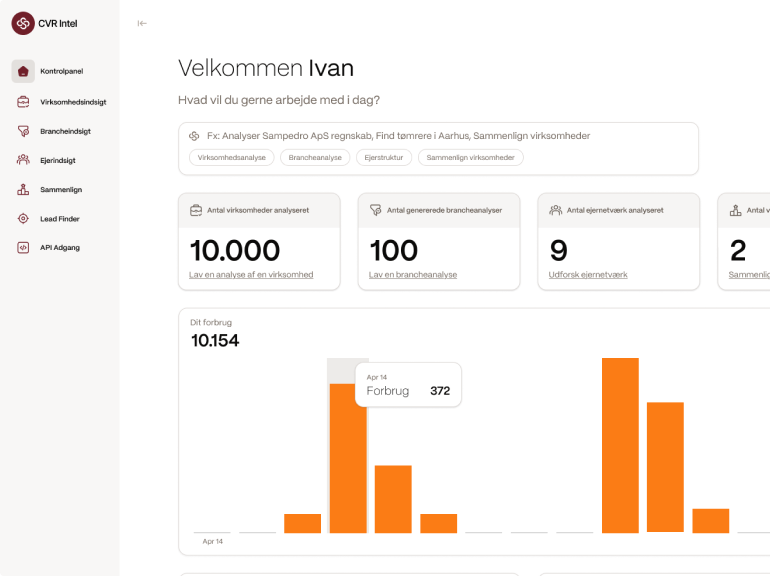Select the Kontrolpanel home icon
This screenshot has height=576, width=770.
click(23, 71)
